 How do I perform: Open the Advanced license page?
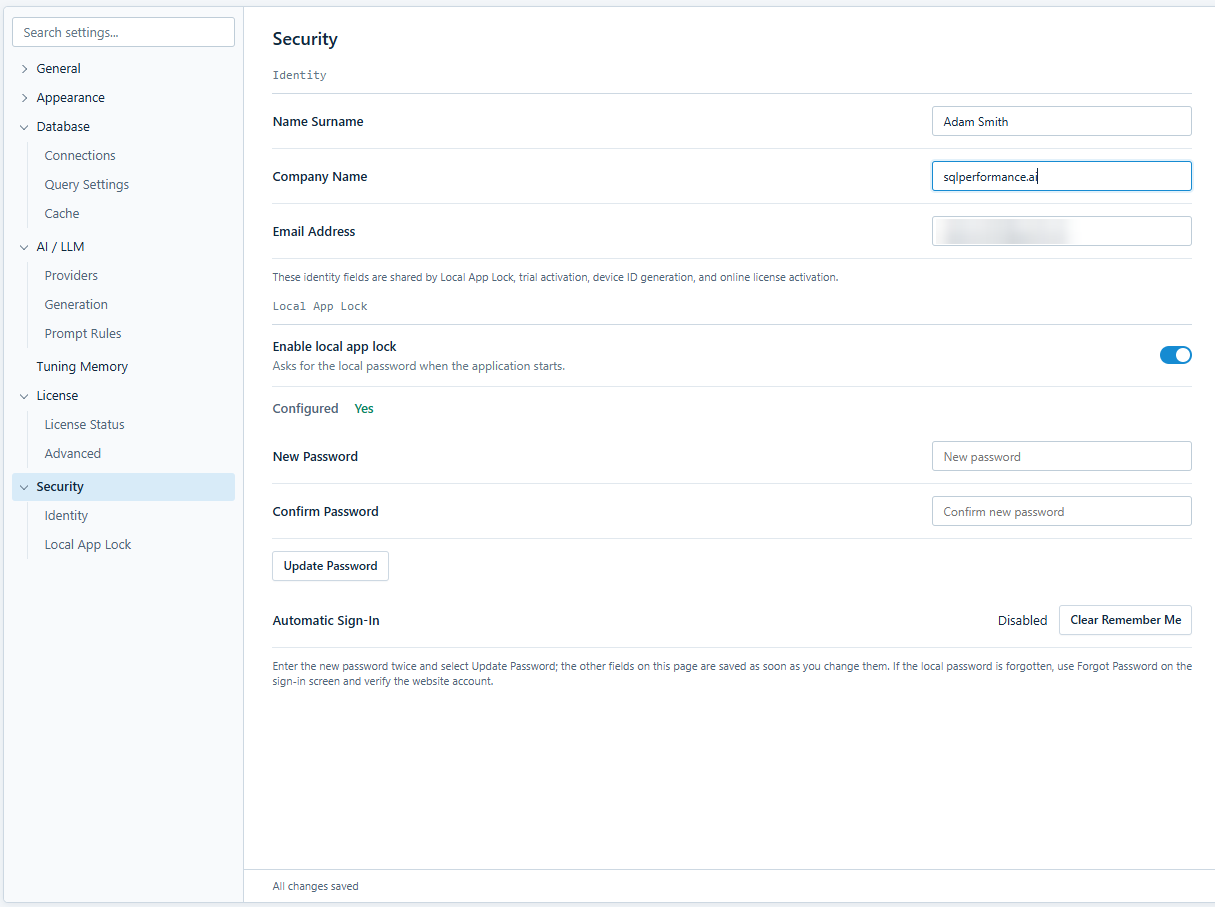click(73, 454)
